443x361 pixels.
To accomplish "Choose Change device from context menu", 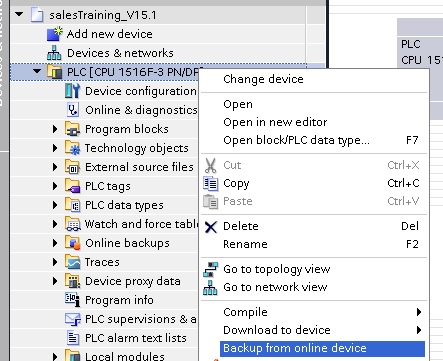I will coord(263,79).
